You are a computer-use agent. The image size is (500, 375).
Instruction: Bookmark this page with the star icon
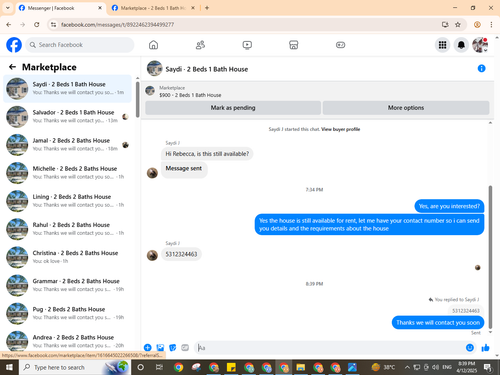(458, 25)
